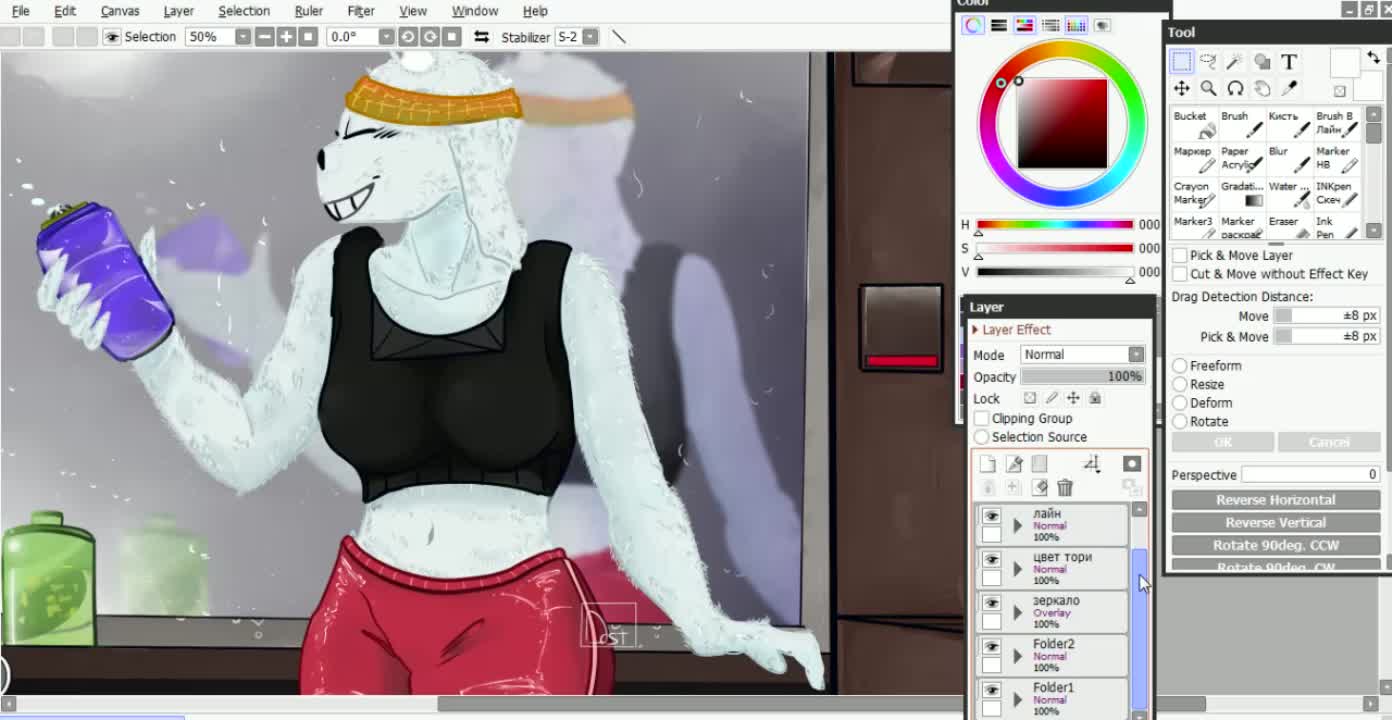
Task: Check Cut & Move without Effect Key
Action: click(x=1180, y=274)
